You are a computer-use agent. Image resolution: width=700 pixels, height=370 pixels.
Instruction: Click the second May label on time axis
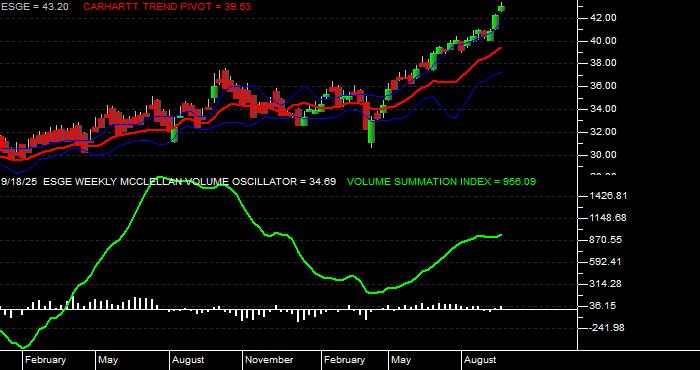click(401, 360)
